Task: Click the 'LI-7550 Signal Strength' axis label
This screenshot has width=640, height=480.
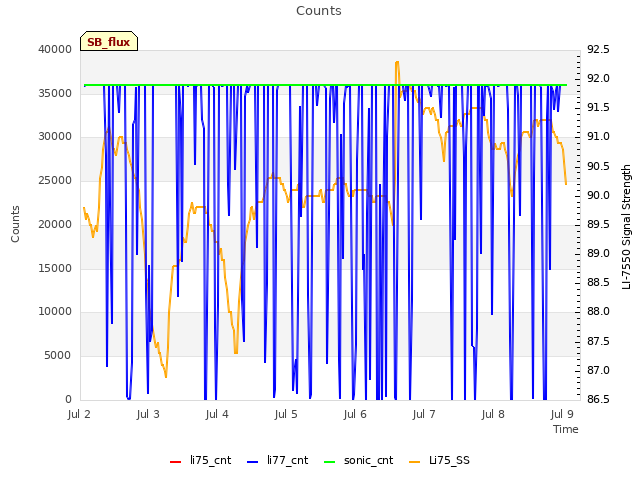Action: [626, 227]
